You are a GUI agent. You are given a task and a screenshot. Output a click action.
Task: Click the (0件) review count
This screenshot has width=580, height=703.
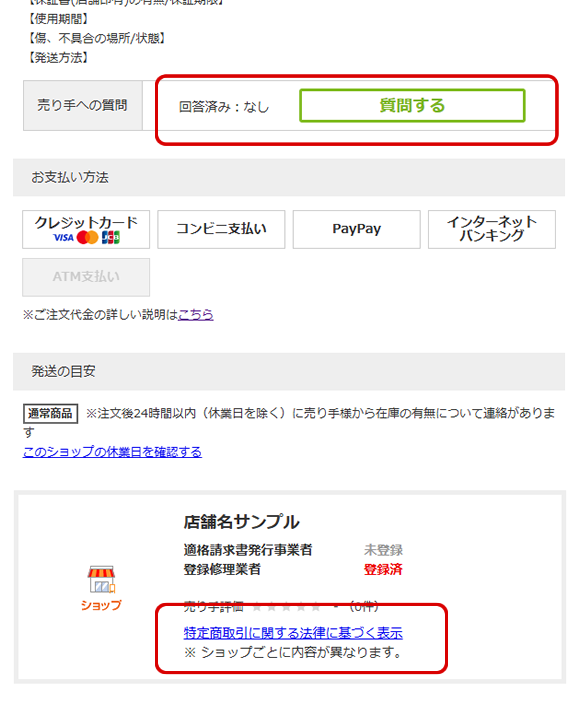pyautogui.click(x=364, y=607)
